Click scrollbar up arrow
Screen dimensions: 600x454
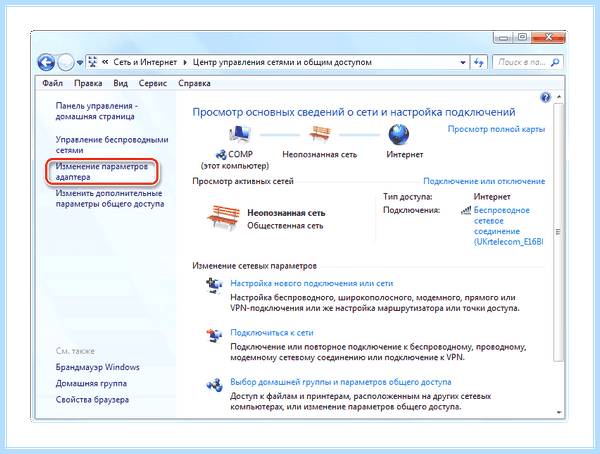[559, 97]
